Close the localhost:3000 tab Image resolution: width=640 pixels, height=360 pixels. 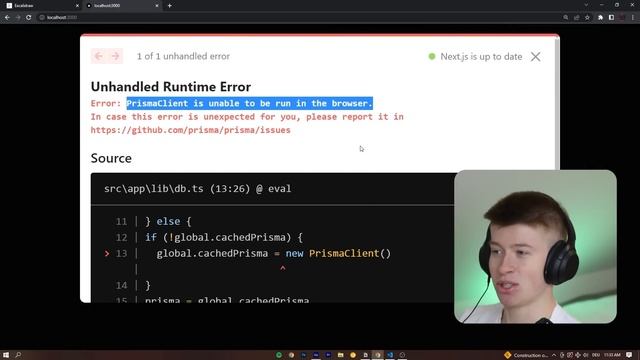pyautogui.click(x=157, y=6)
